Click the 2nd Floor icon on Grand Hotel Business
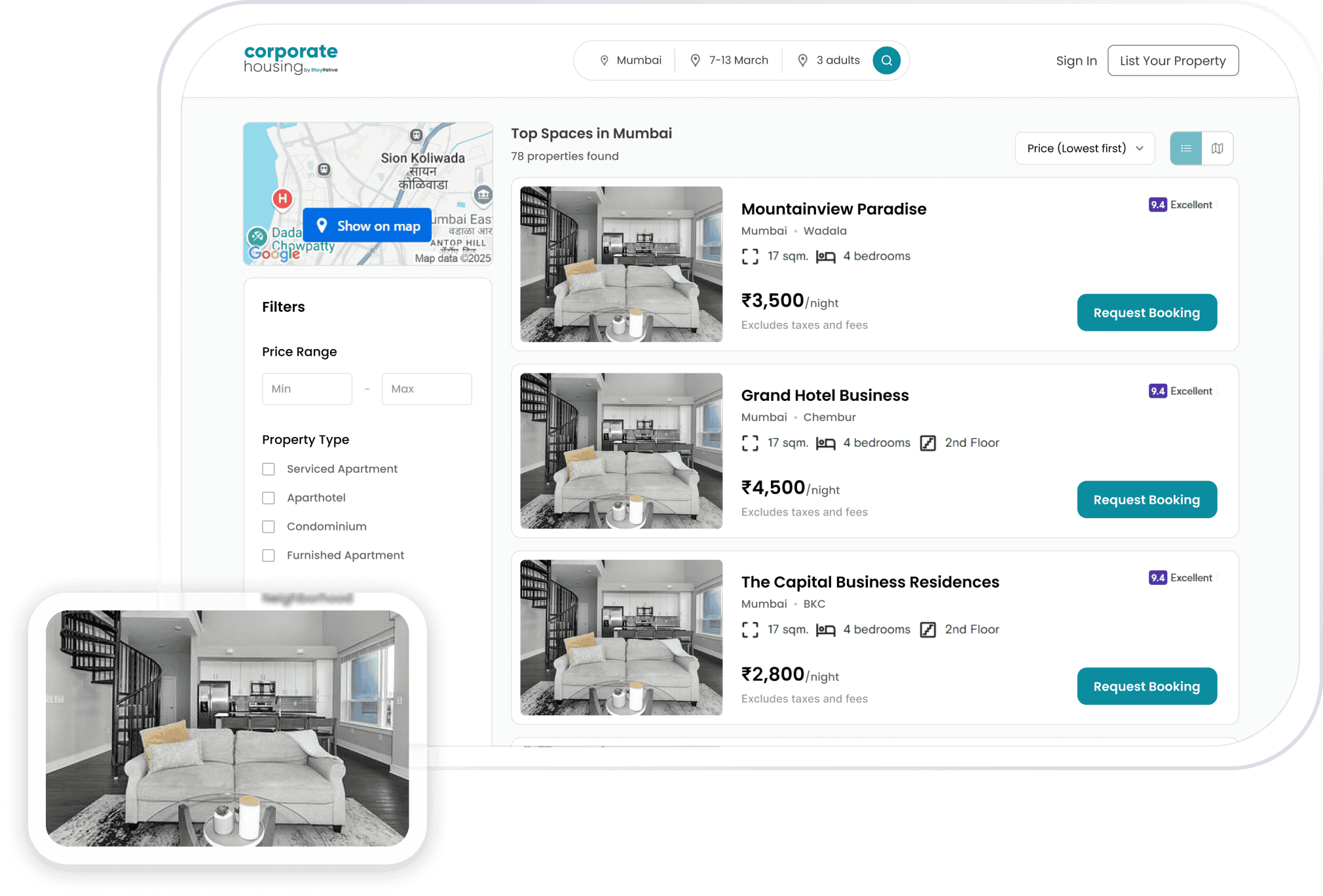The image size is (1323, 896). tap(928, 443)
